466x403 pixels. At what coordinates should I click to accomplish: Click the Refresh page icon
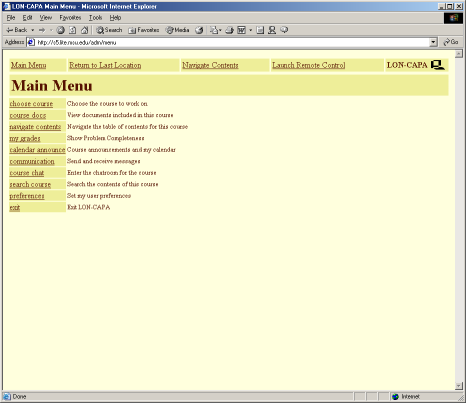[72, 30]
